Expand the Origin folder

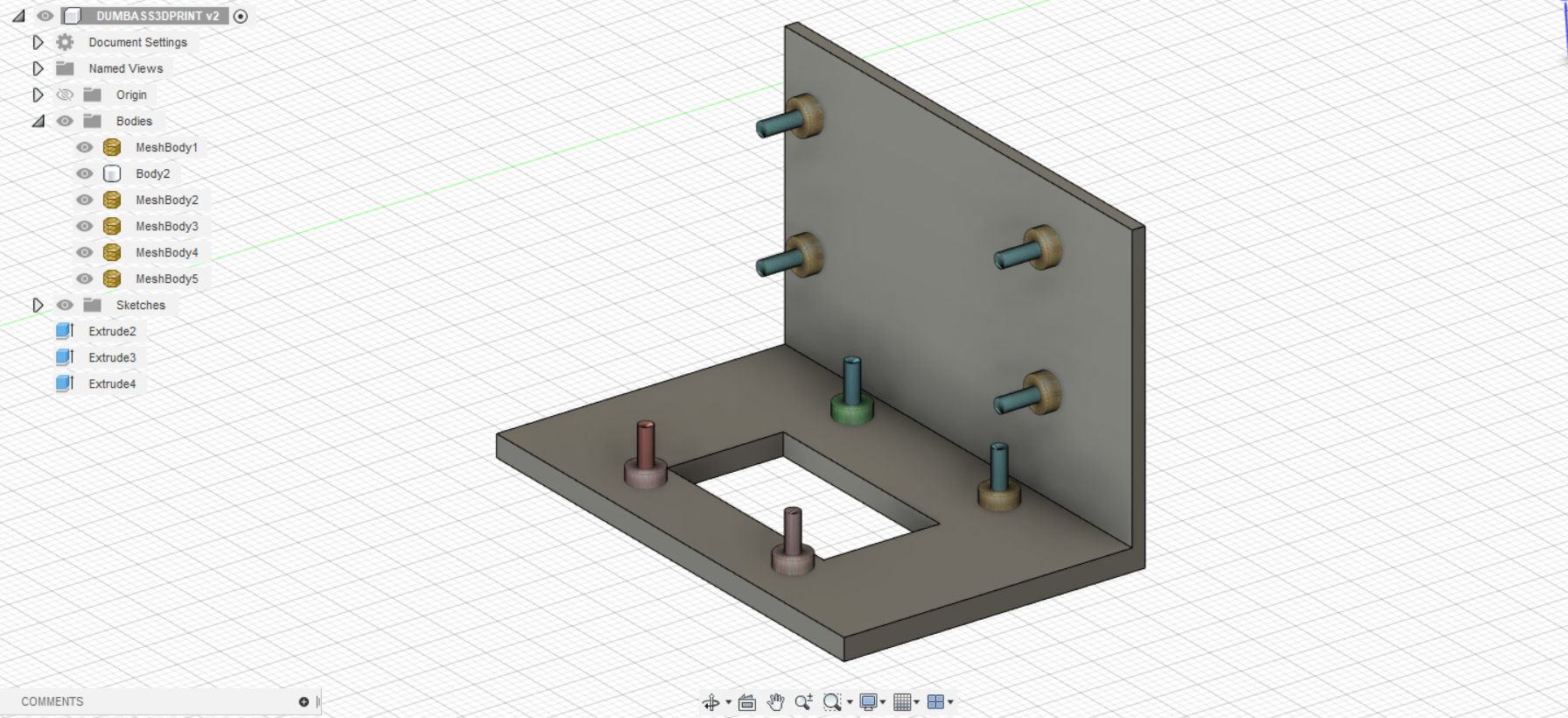coord(38,95)
